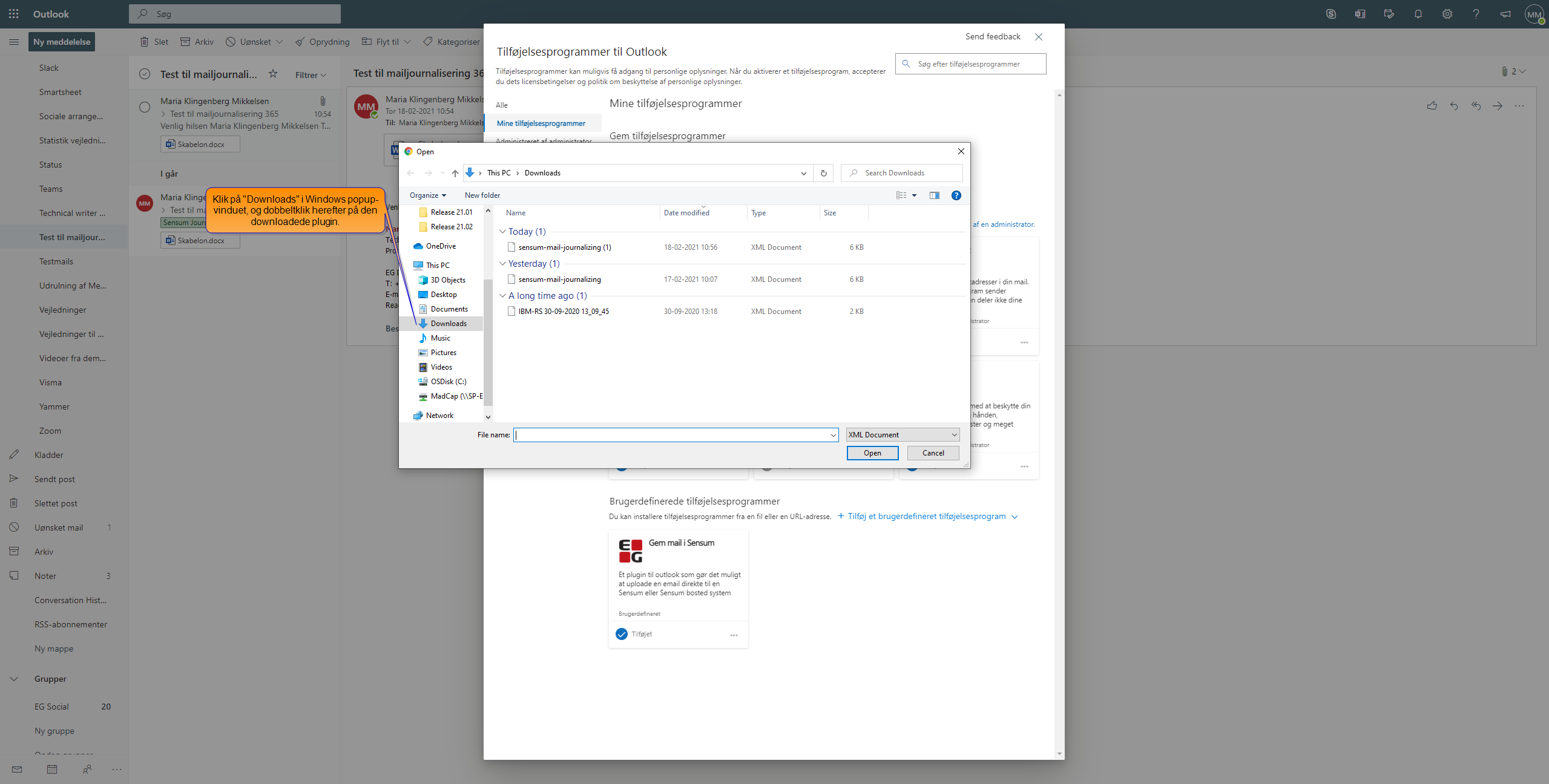The width and height of the screenshot is (1549, 784).
Task: Open the Settings gear in Outlook's top bar
Action: click(1447, 13)
